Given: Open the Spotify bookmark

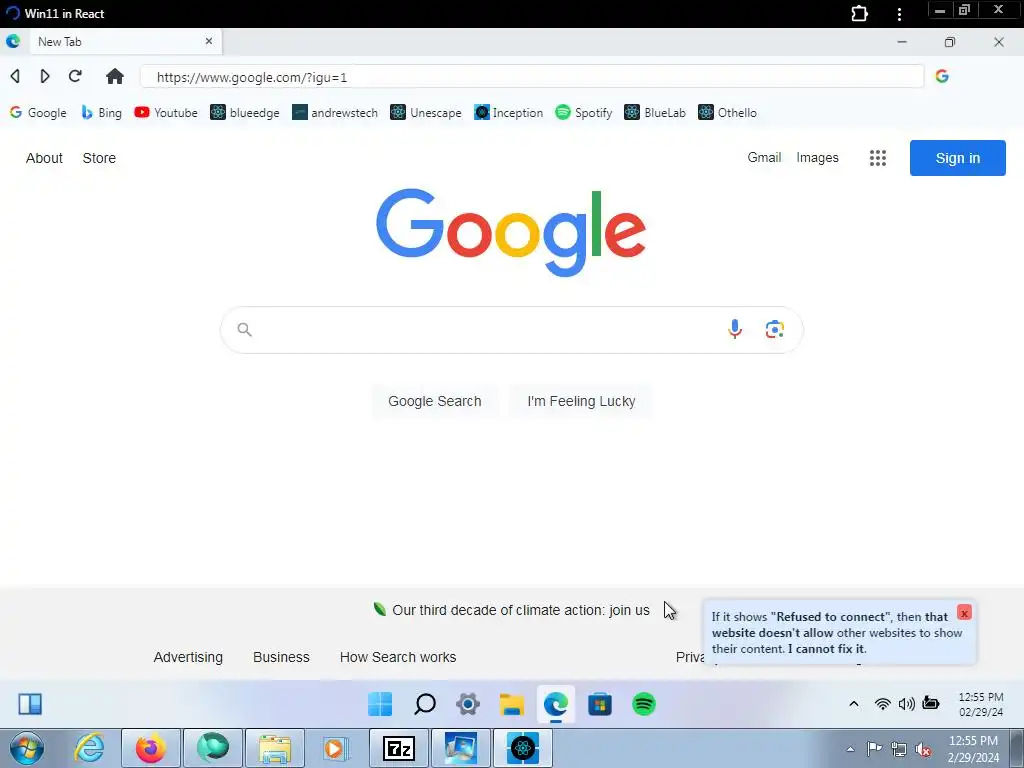Looking at the screenshot, I should pyautogui.click(x=584, y=112).
